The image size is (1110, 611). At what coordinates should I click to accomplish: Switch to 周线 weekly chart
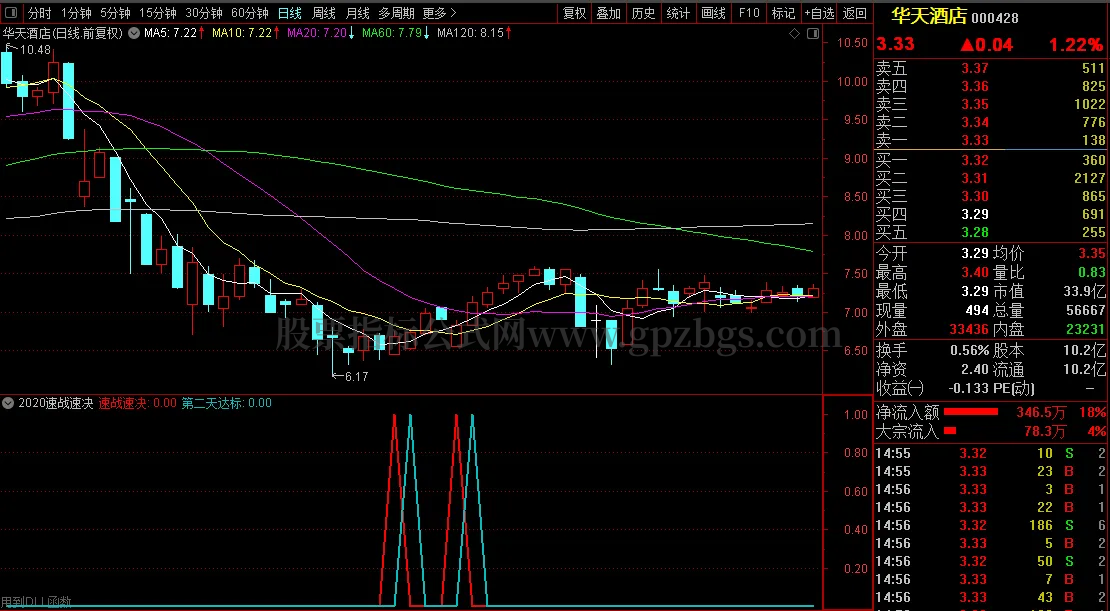[324, 13]
